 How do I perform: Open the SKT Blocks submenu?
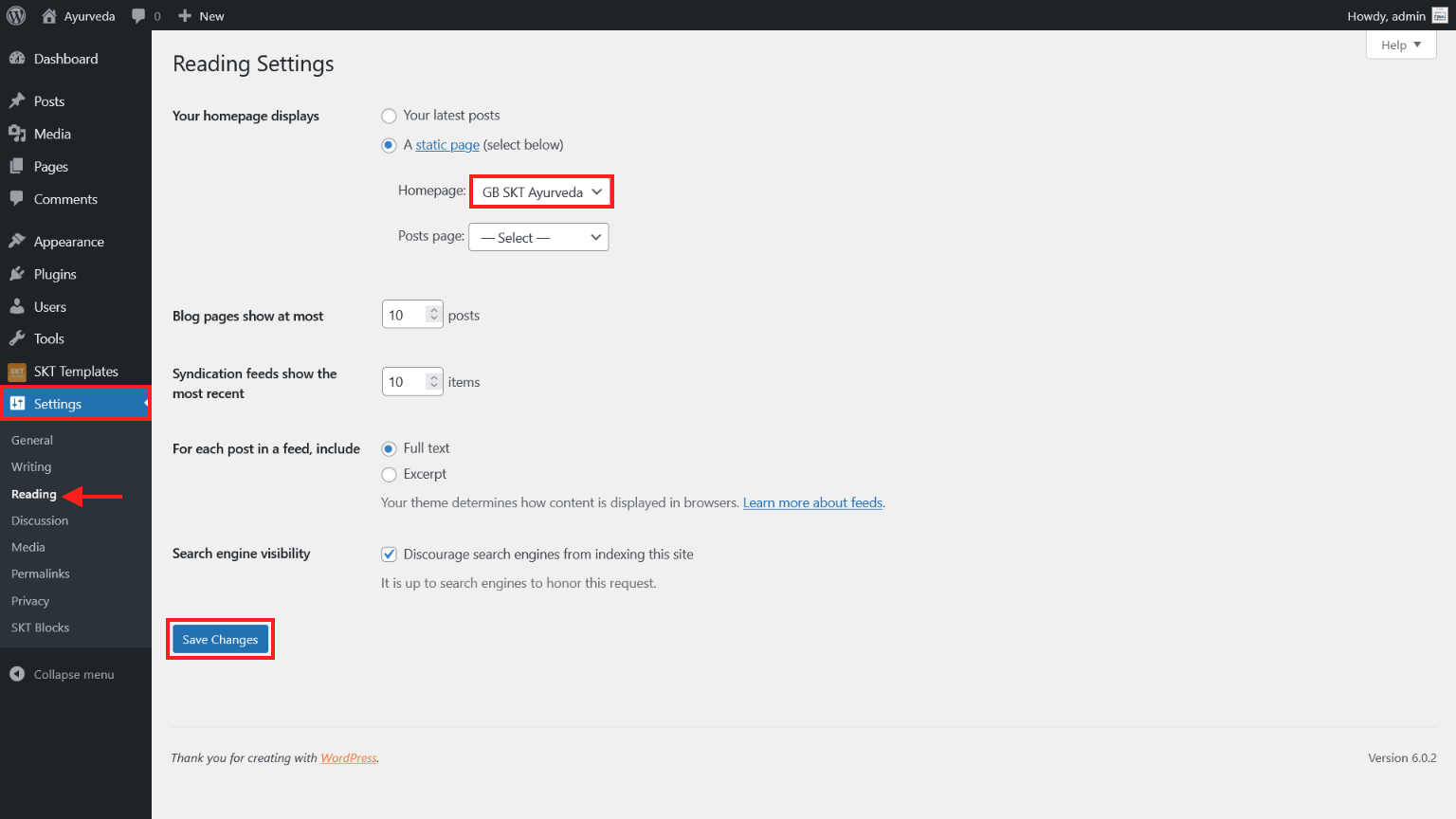coord(41,628)
